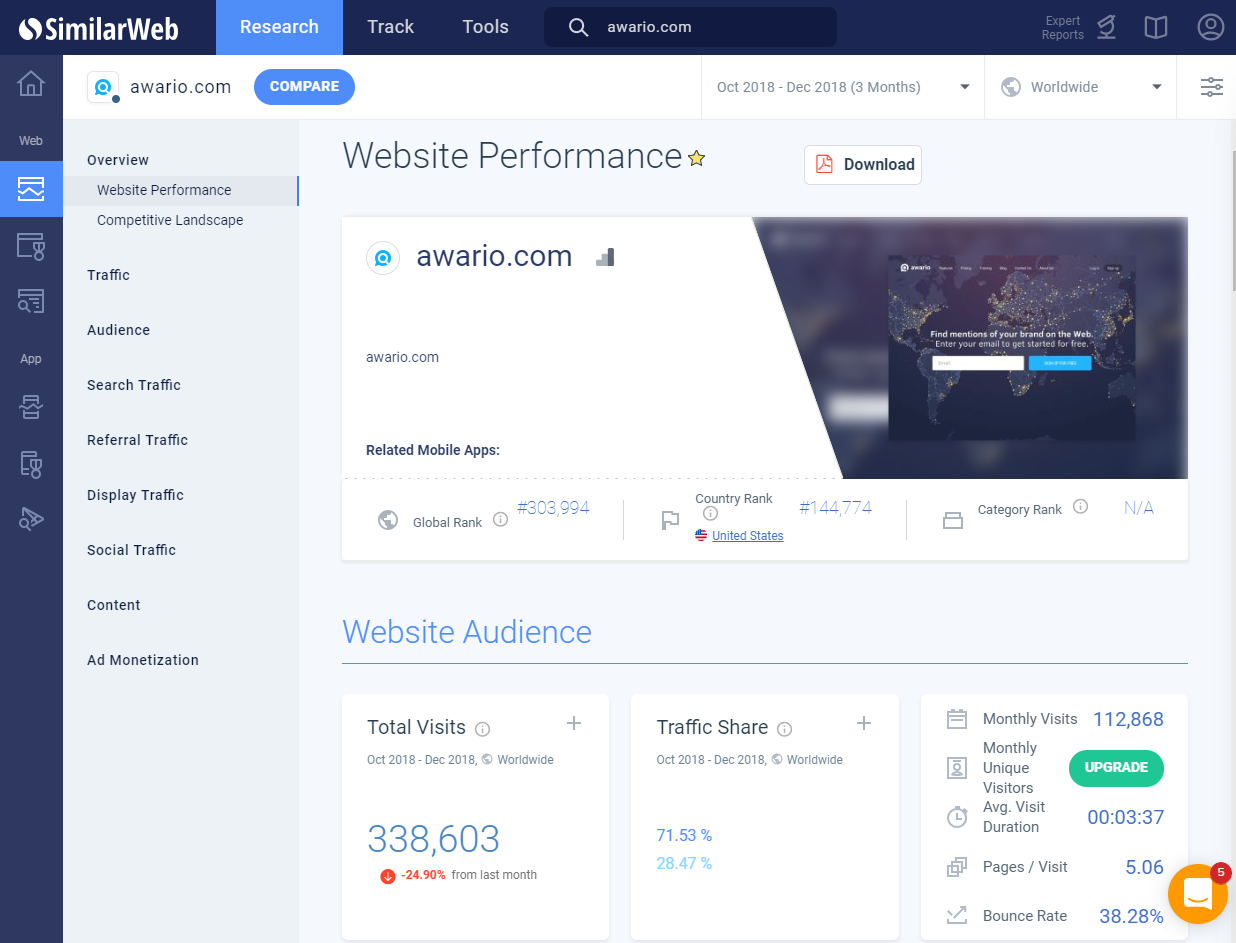Open the date range dropdown
This screenshot has height=943, width=1236.
coord(843,87)
